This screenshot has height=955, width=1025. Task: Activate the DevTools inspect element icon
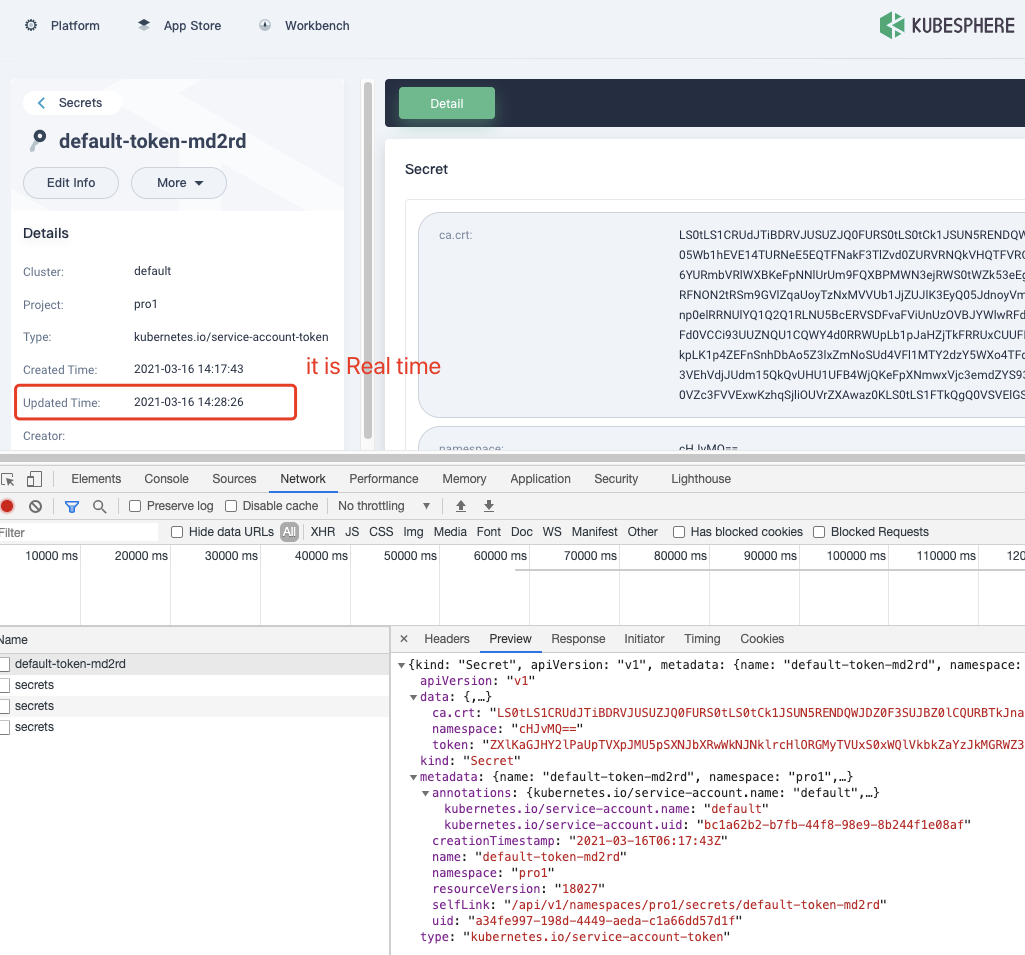tap(8, 479)
